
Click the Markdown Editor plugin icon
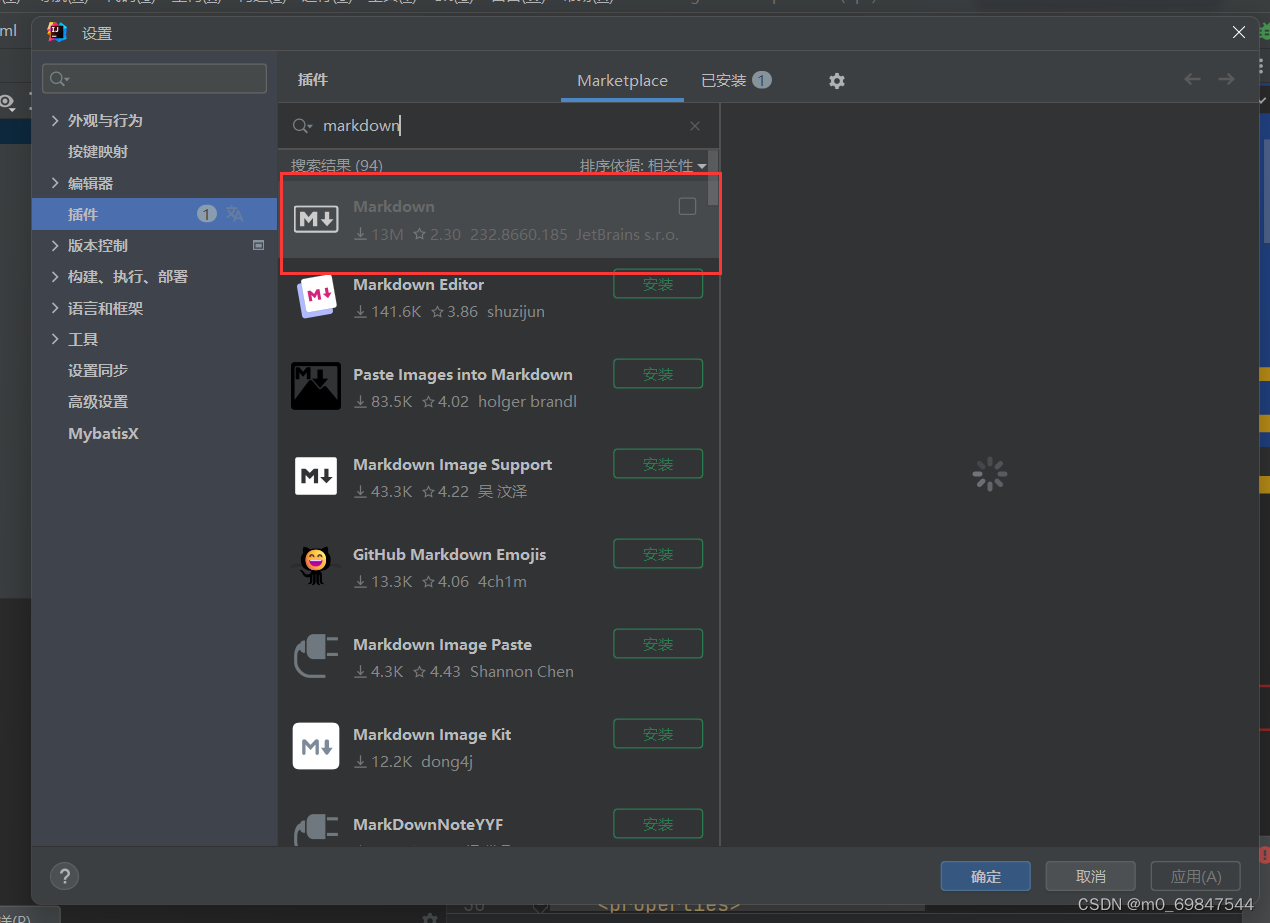316,297
